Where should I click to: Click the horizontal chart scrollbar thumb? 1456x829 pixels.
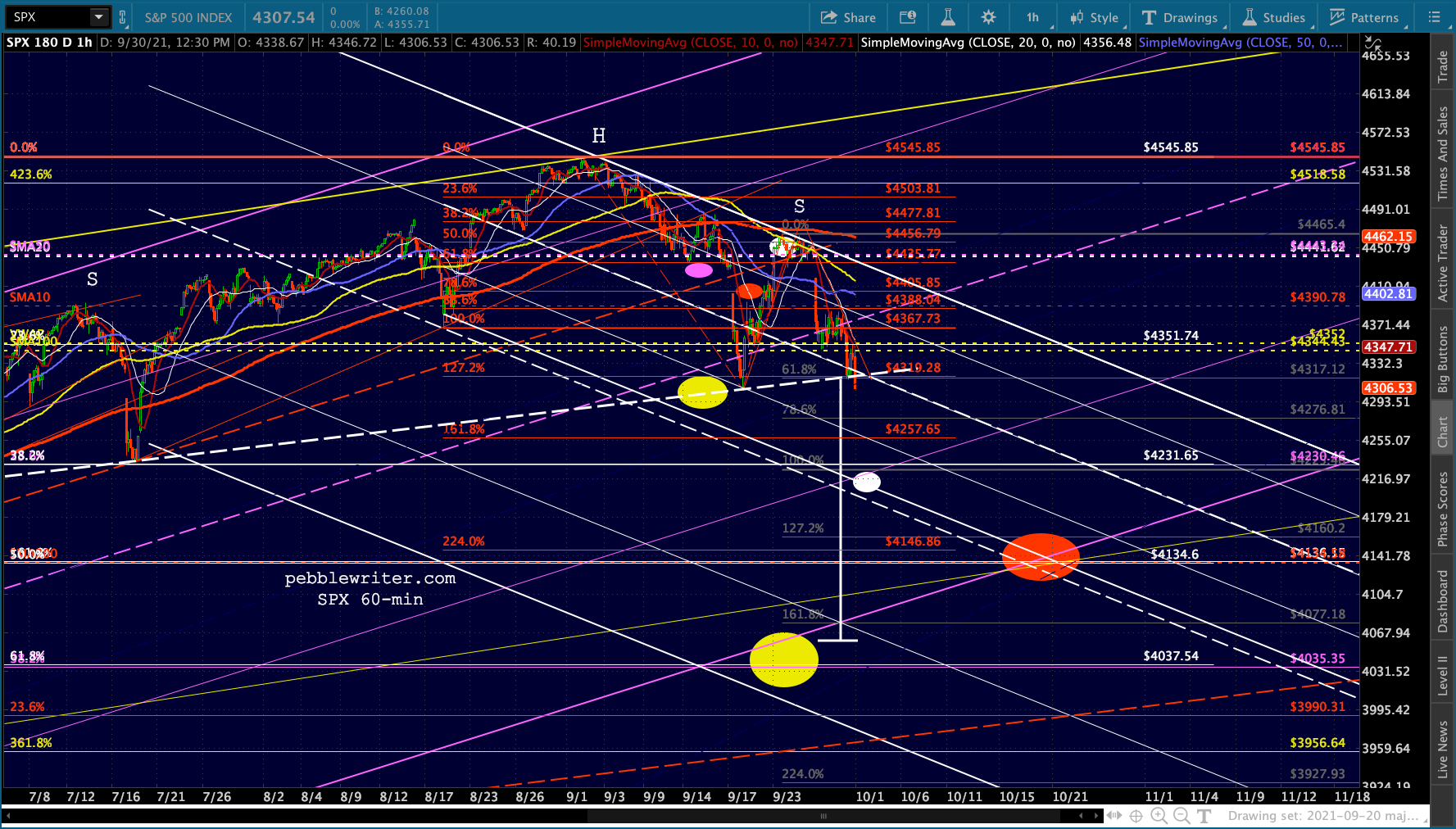pyautogui.click(x=824, y=816)
